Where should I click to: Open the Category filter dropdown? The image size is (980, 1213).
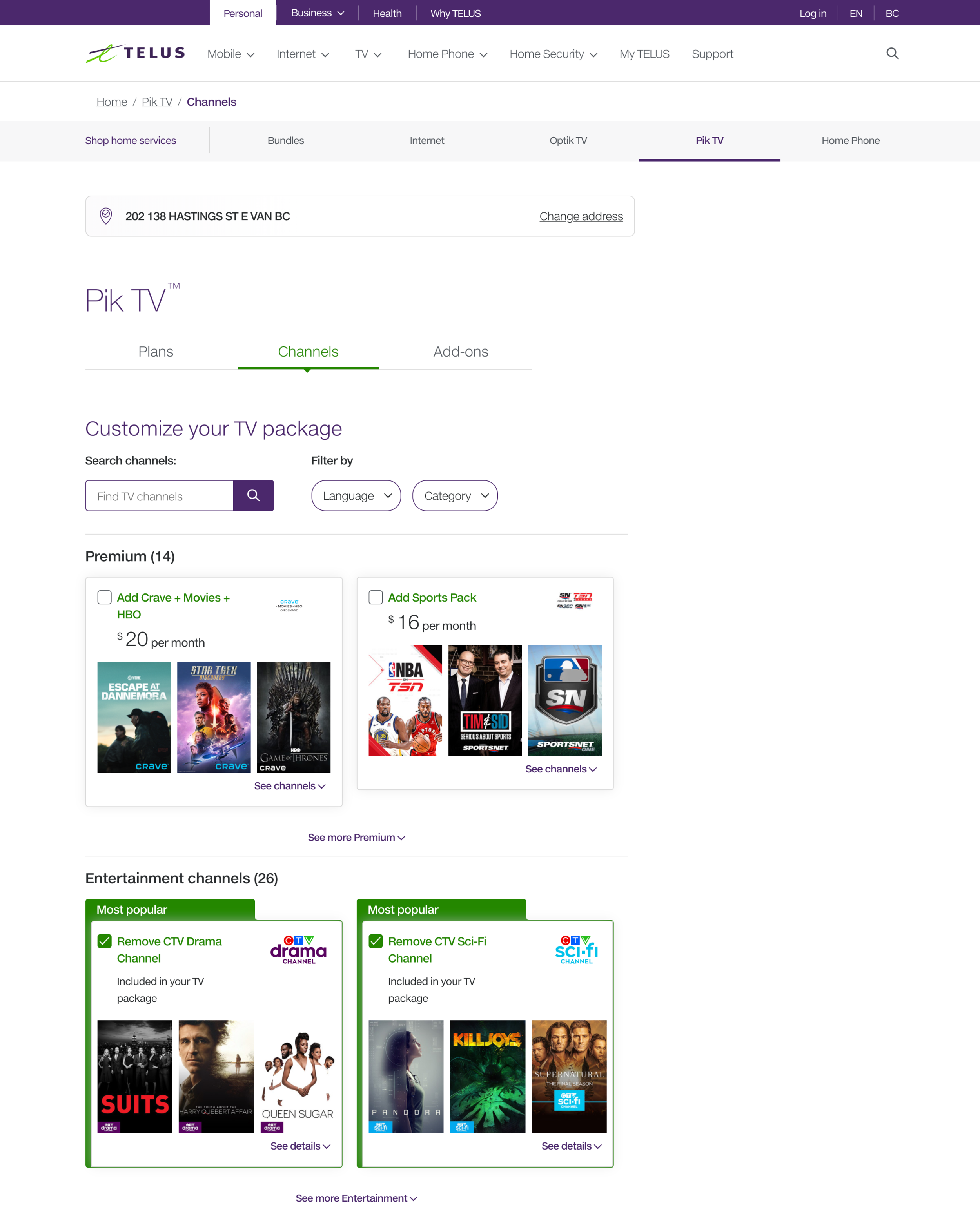[x=455, y=495]
